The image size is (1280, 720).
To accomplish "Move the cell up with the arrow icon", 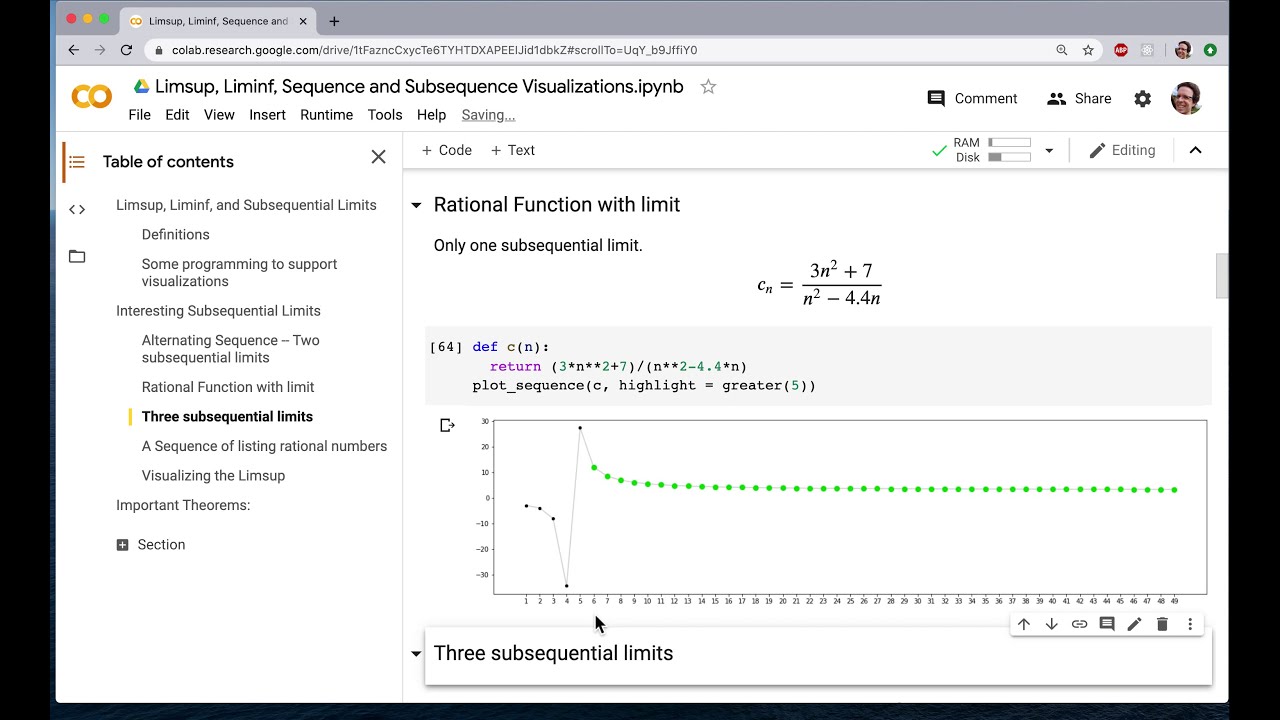I will 1024,624.
